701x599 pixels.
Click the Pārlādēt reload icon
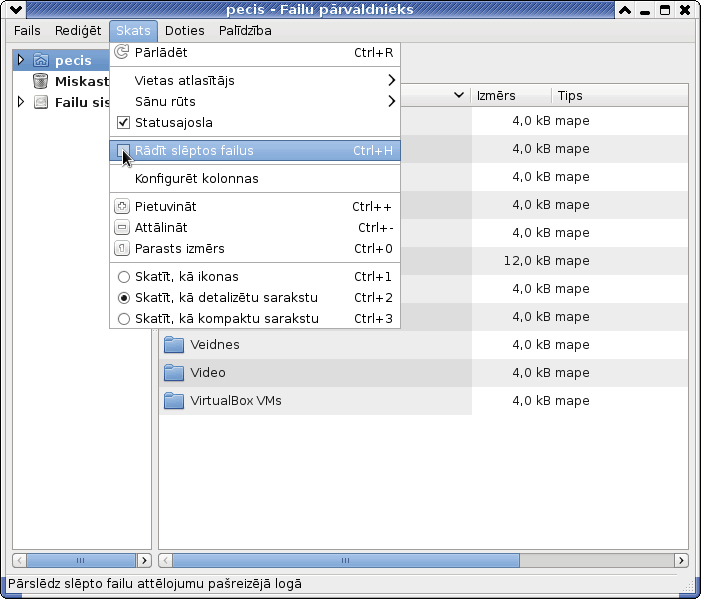(122, 52)
